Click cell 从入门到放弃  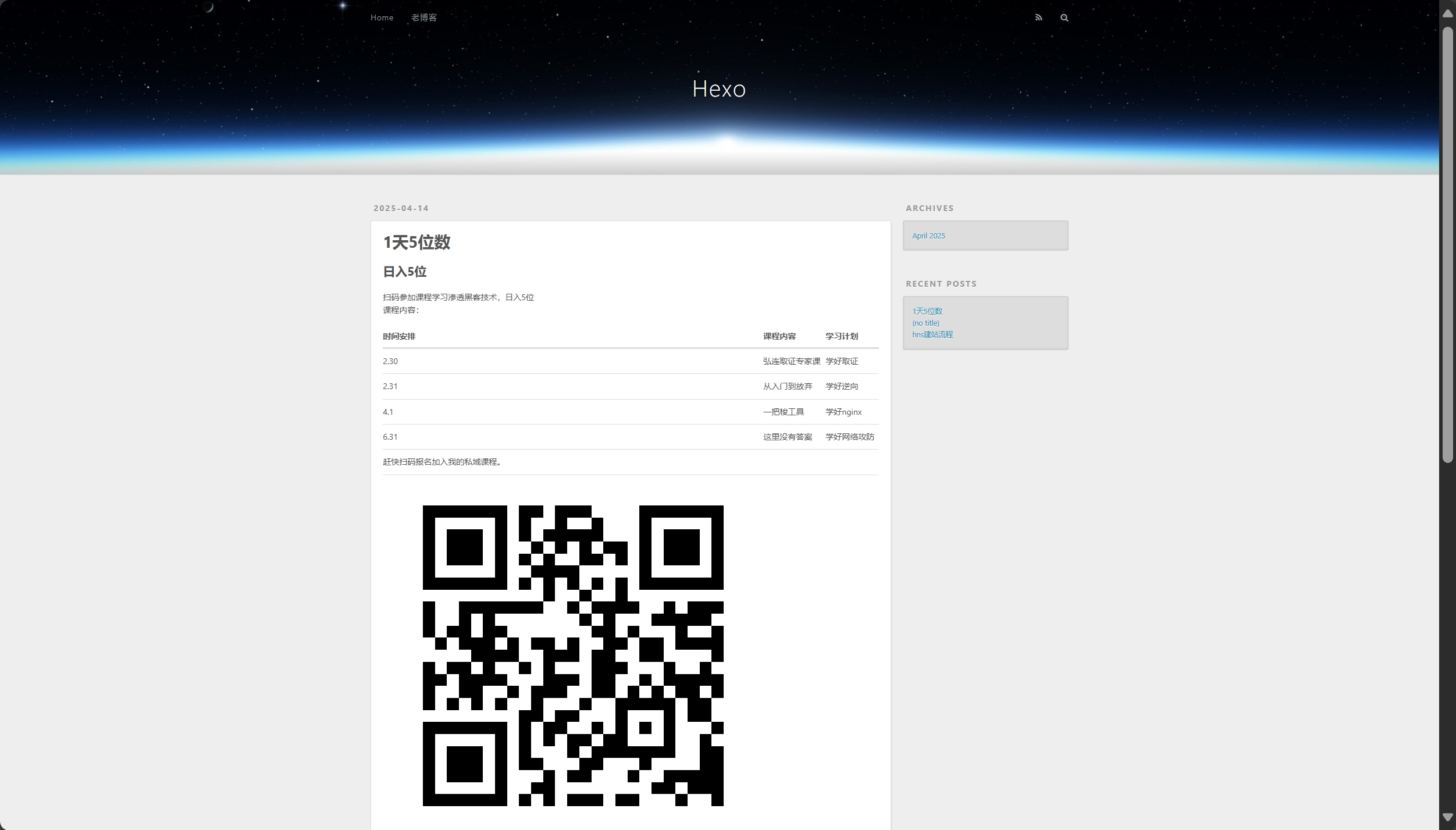click(x=788, y=386)
